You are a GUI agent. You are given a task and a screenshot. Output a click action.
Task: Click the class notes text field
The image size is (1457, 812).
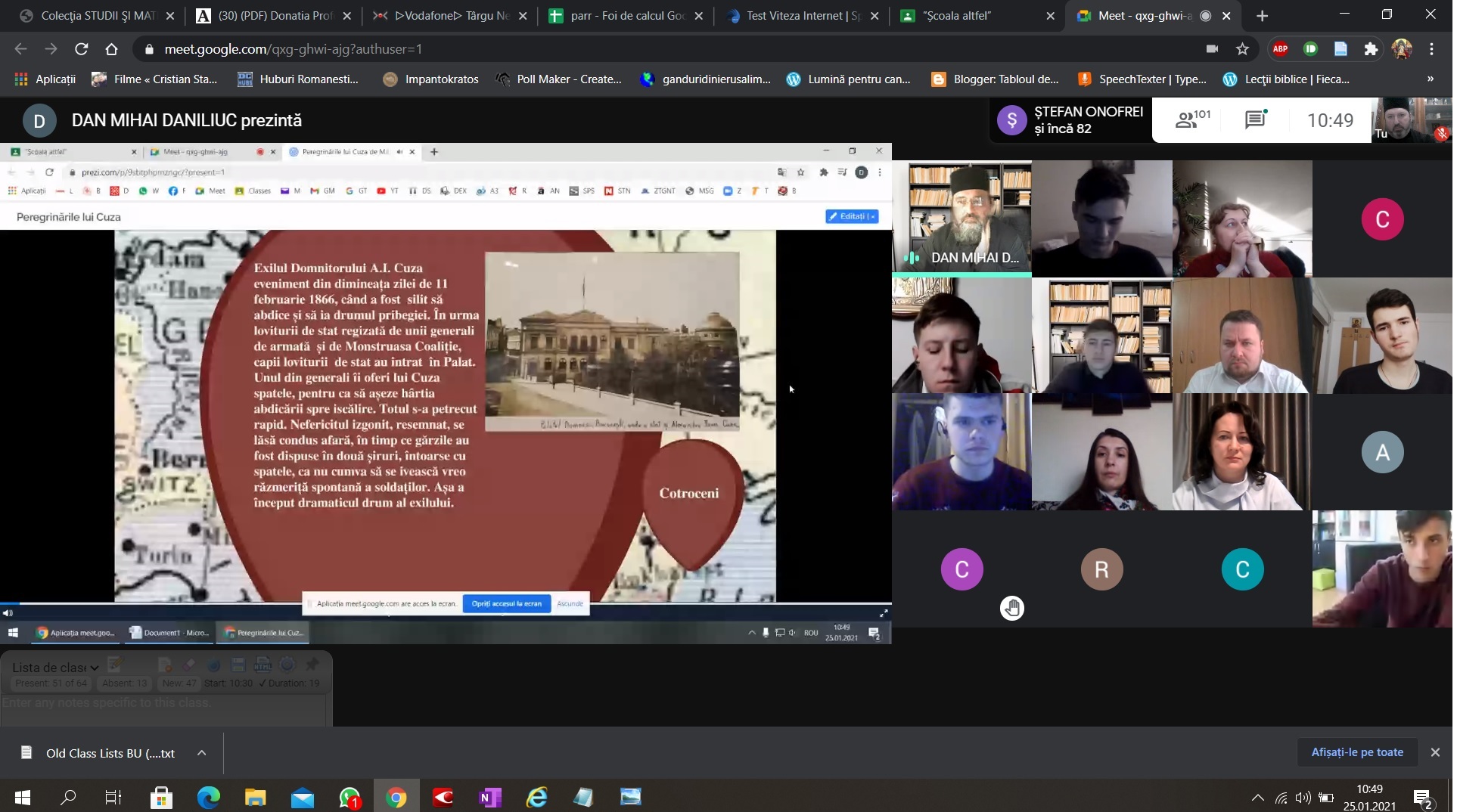pyautogui.click(x=163, y=703)
